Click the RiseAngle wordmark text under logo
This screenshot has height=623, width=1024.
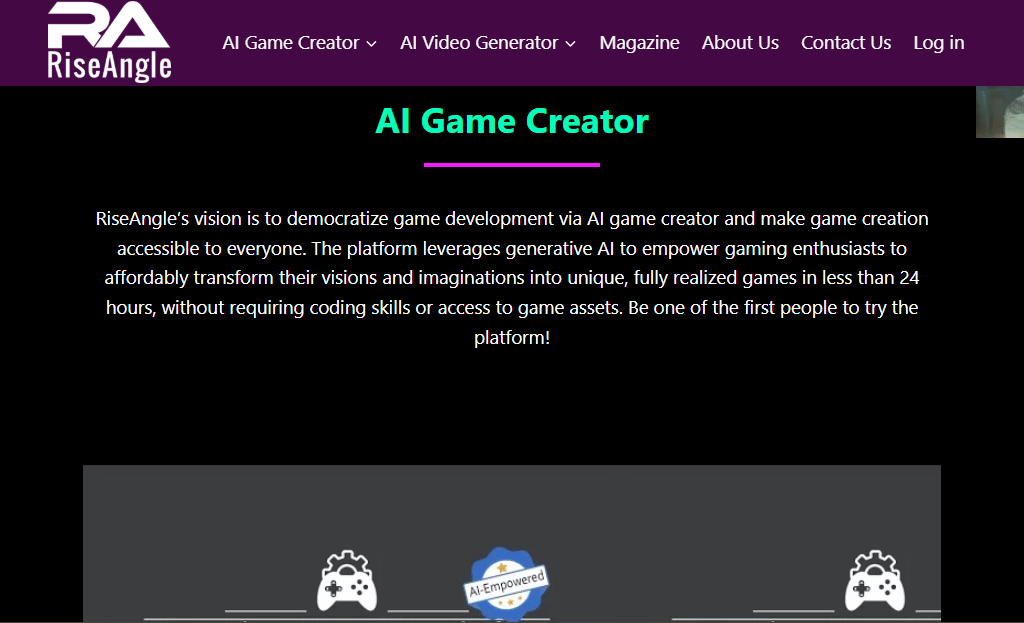tap(109, 66)
